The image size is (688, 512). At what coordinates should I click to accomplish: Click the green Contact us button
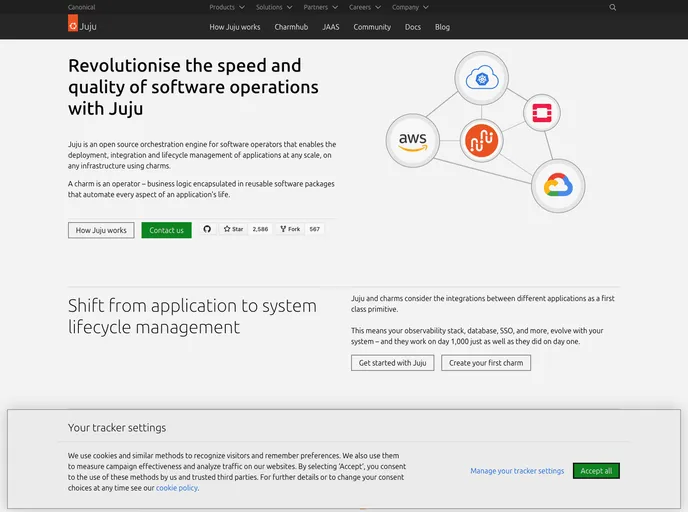(x=166, y=230)
